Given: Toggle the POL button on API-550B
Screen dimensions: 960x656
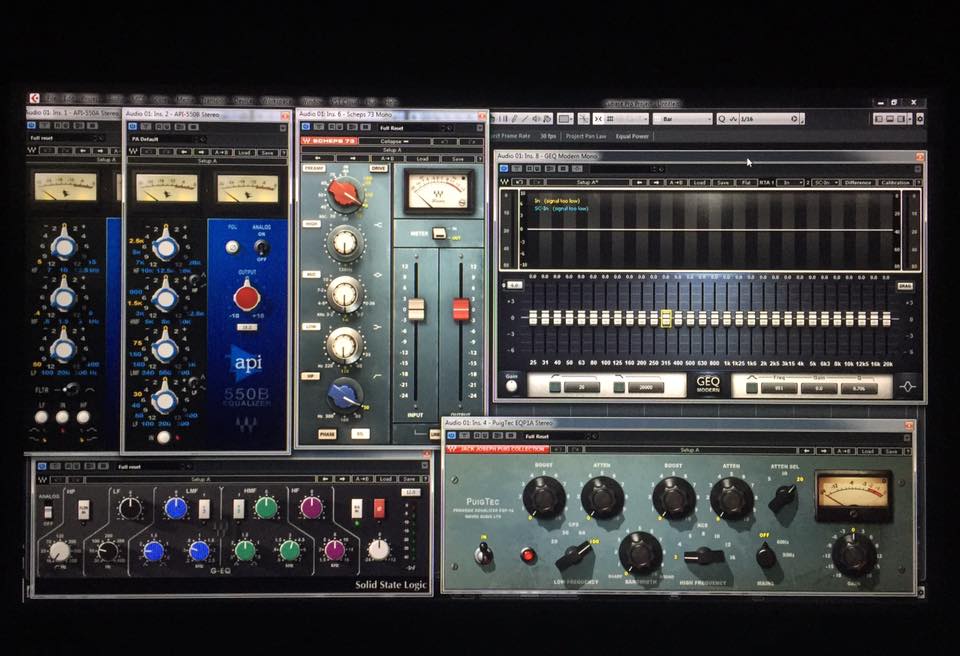Looking at the screenshot, I should coord(231,247).
